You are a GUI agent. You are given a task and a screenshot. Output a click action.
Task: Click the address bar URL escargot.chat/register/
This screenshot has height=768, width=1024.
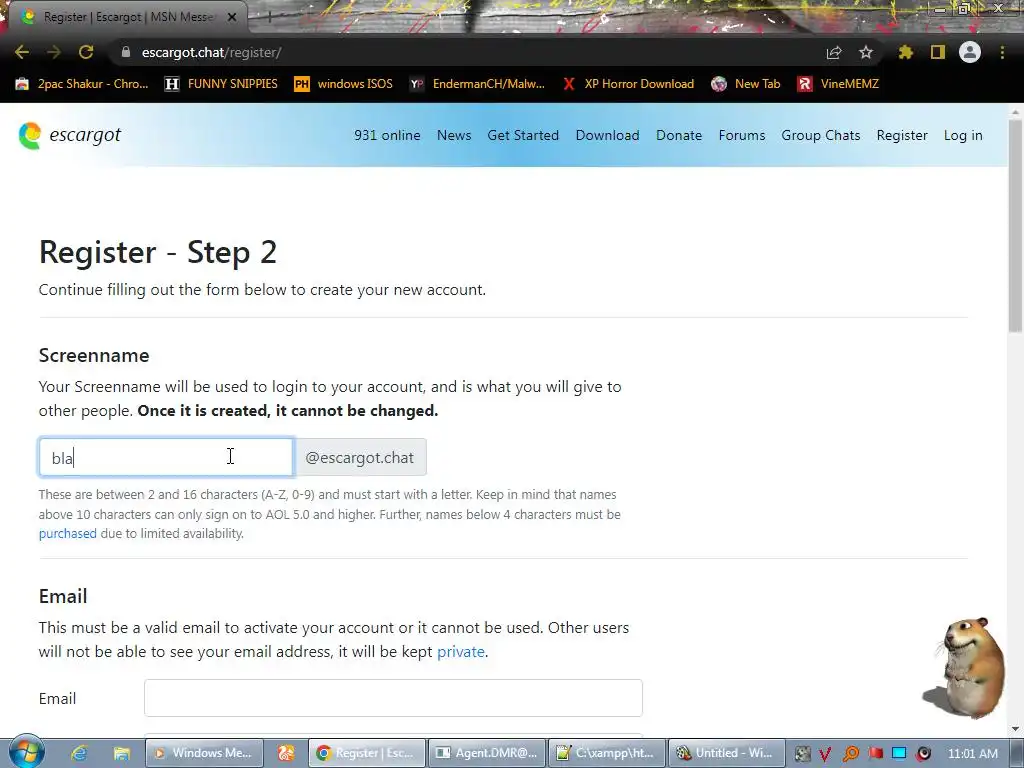point(212,52)
